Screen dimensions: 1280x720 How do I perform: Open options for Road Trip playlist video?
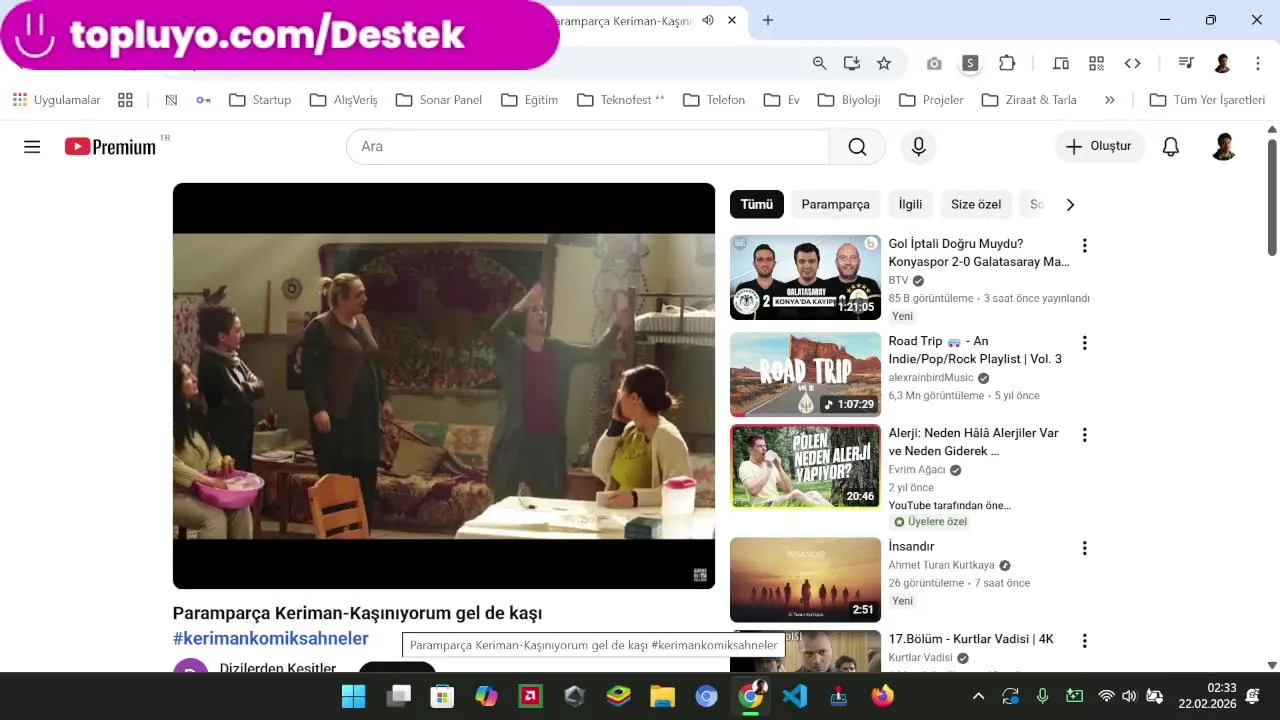(1084, 343)
